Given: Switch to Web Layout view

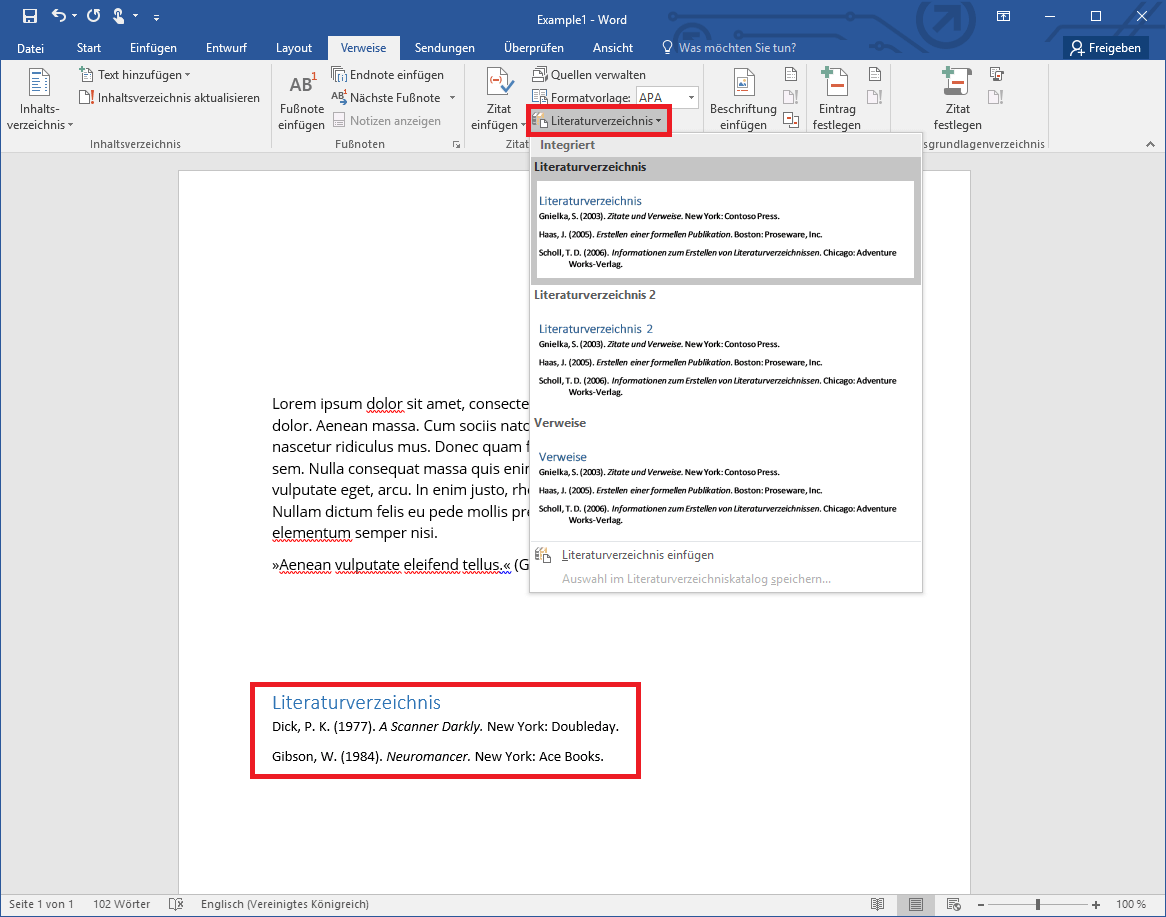Looking at the screenshot, I should click(953, 904).
